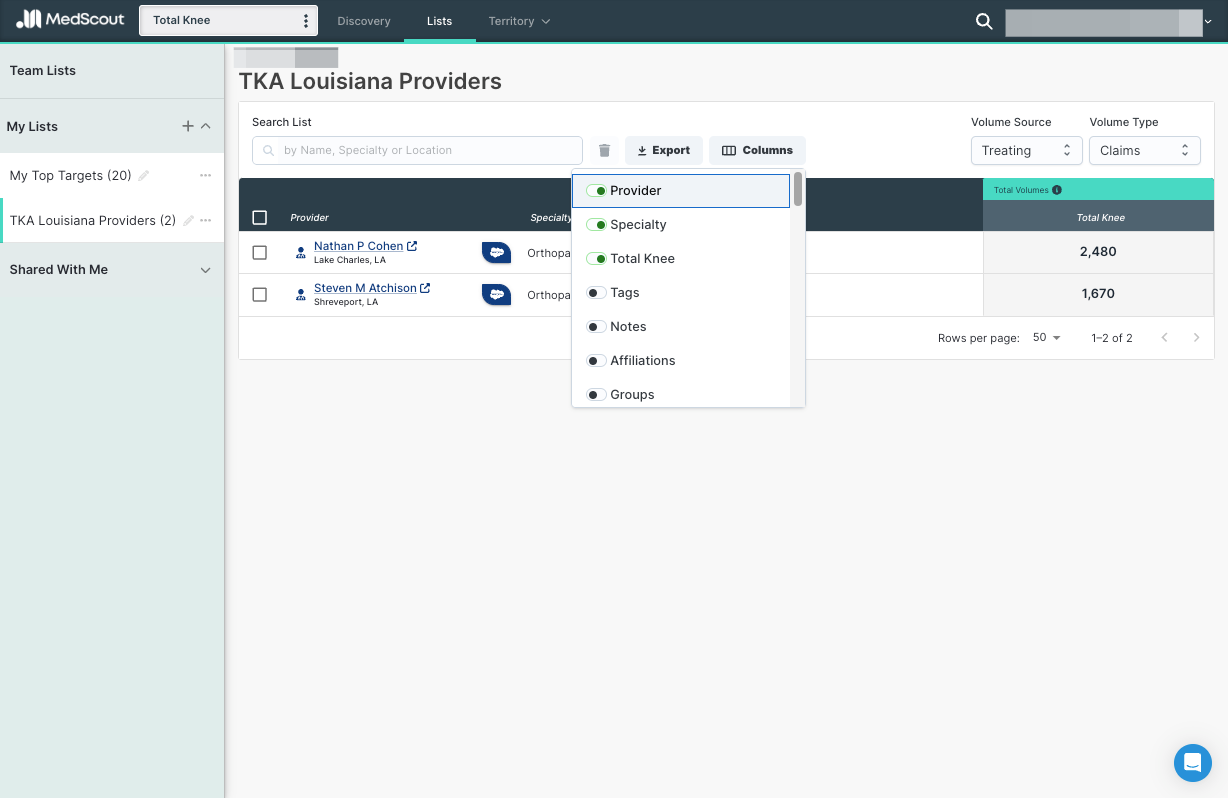Go to previous page arrow
1228x798 pixels.
(1164, 338)
